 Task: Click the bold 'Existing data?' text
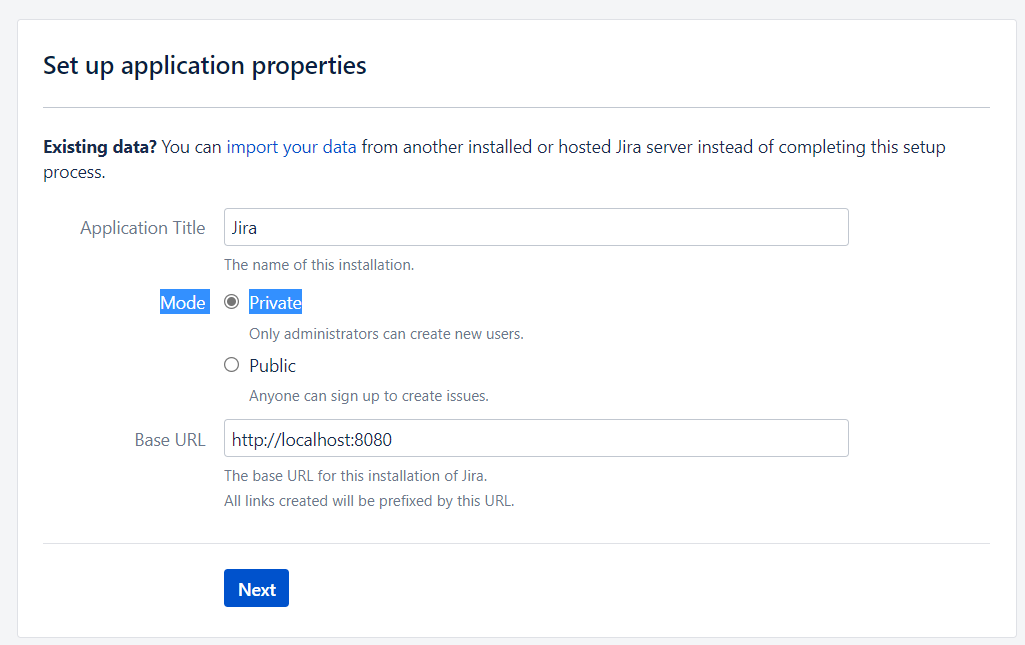click(x=100, y=147)
